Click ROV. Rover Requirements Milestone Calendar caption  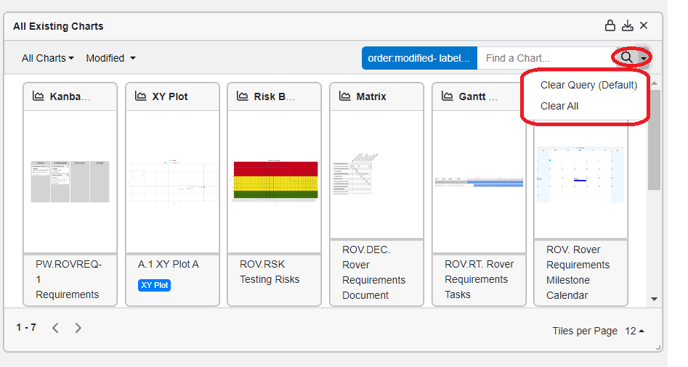click(578, 272)
